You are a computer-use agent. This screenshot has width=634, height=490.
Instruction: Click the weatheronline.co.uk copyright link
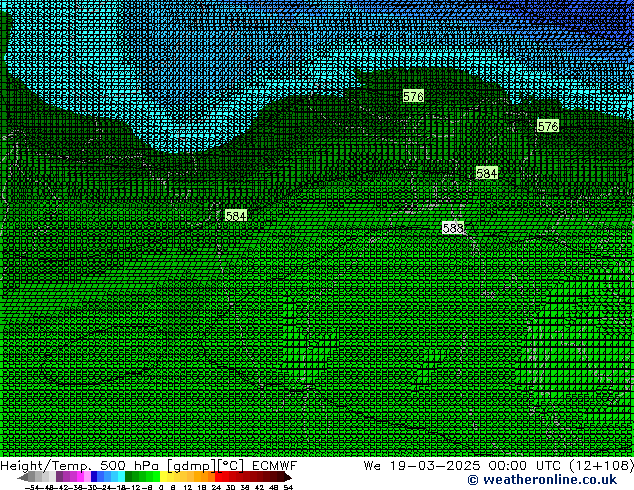pos(542,480)
